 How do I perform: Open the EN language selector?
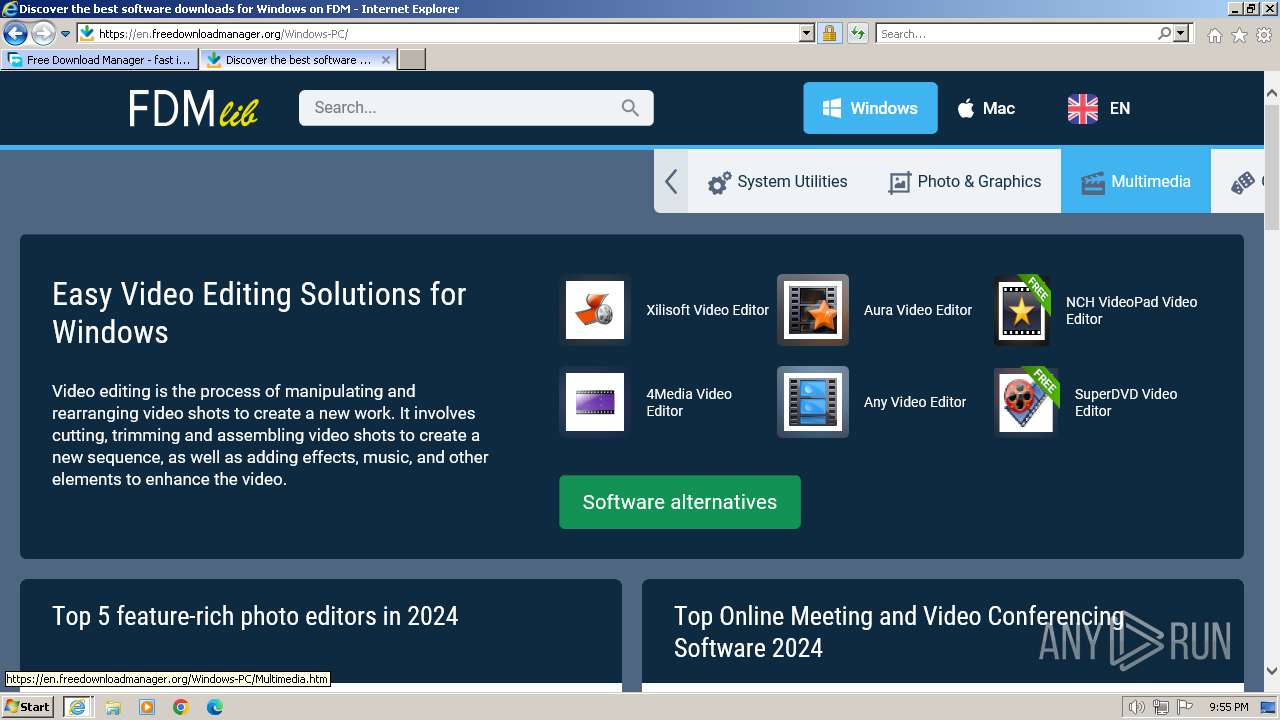coord(1099,108)
